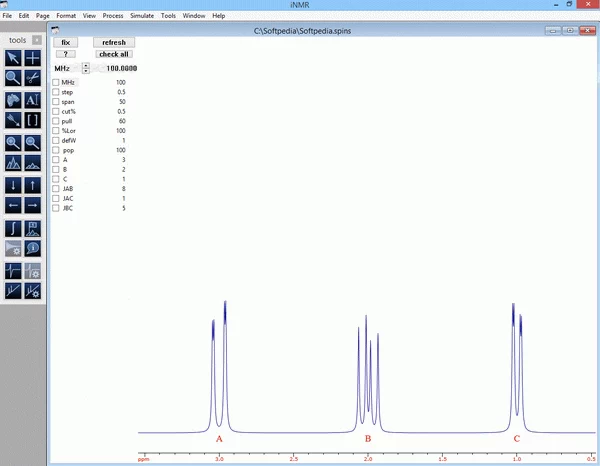Click the phase correction signal icon
Image resolution: width=600 pixels, height=466 pixels.
pyautogui.click(x=13, y=271)
